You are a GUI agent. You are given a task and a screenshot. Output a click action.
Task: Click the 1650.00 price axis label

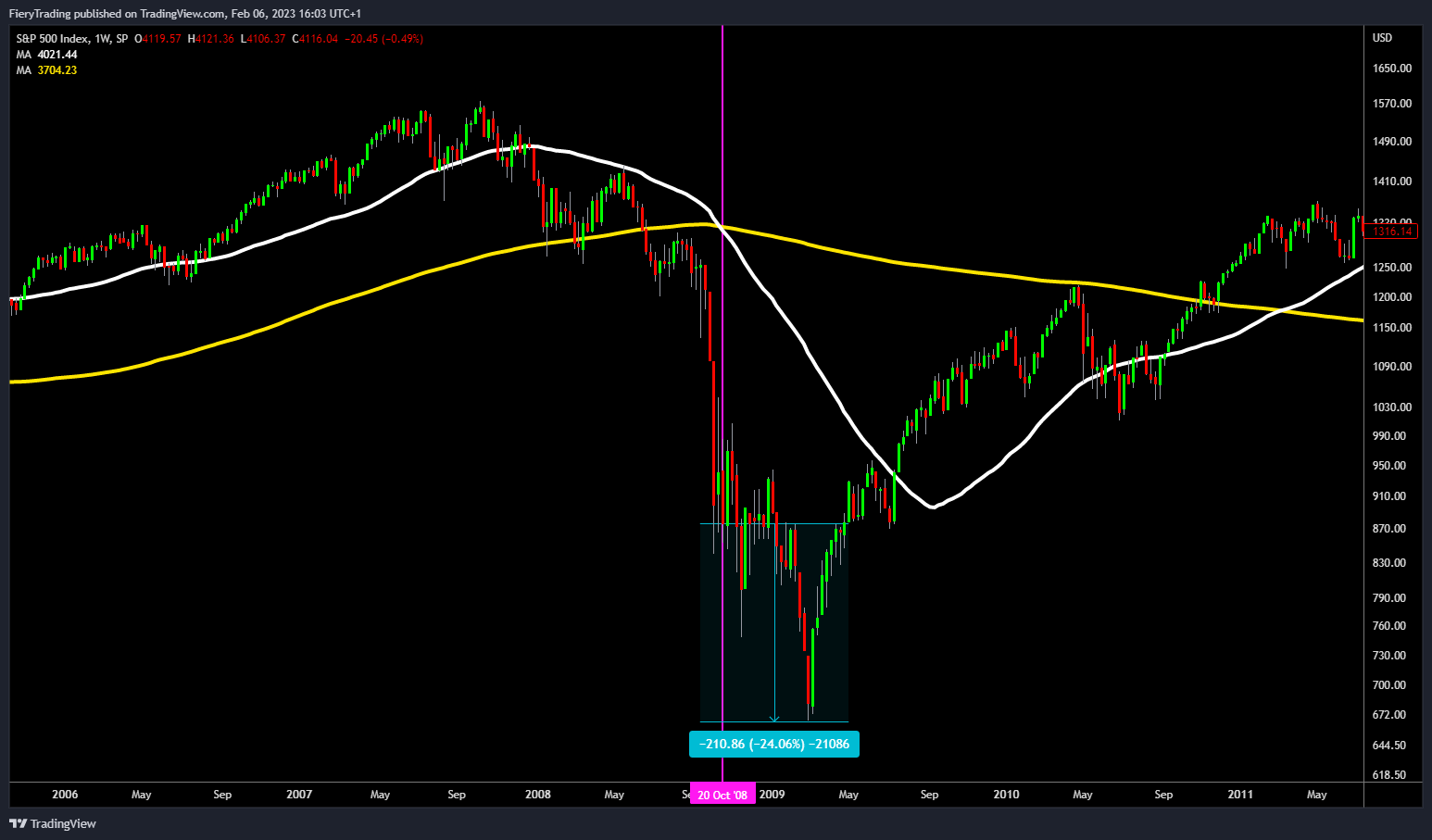tap(1392, 69)
